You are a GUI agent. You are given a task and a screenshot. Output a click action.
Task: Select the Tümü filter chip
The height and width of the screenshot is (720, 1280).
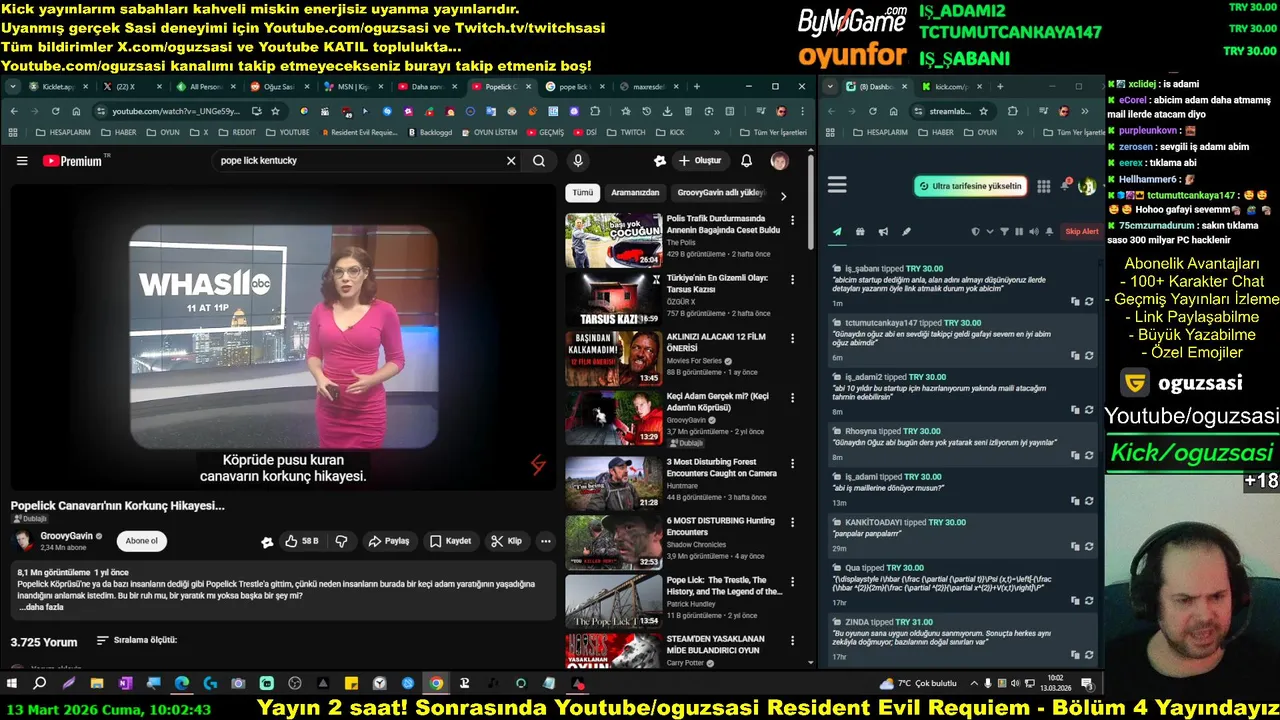(583, 193)
